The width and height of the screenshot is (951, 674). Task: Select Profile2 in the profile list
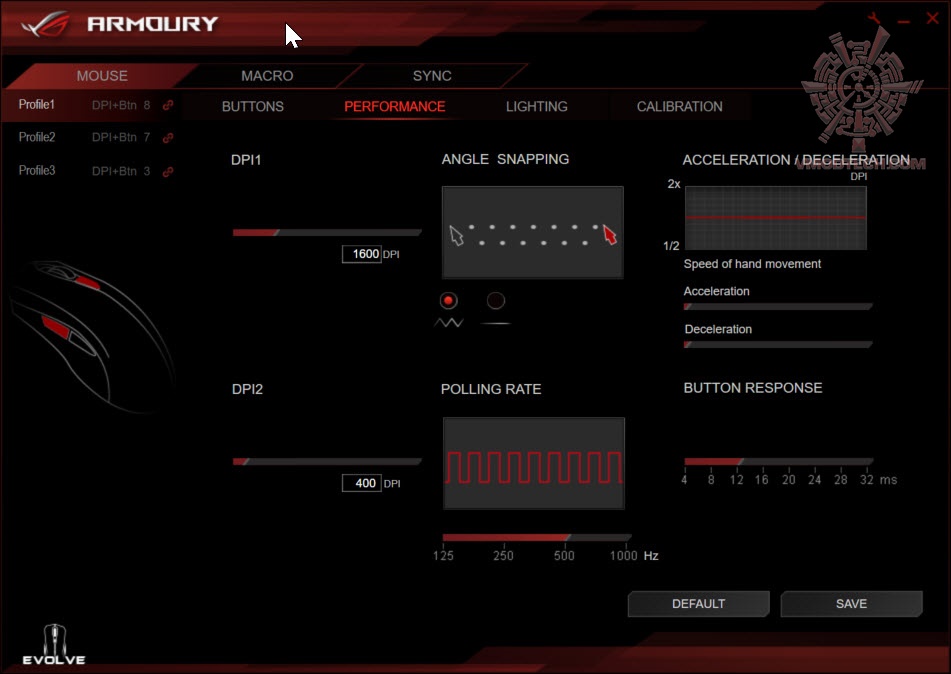coord(36,137)
